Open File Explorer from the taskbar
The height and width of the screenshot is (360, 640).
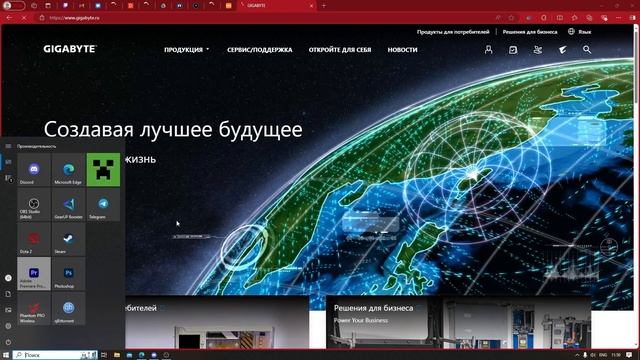[117, 355]
